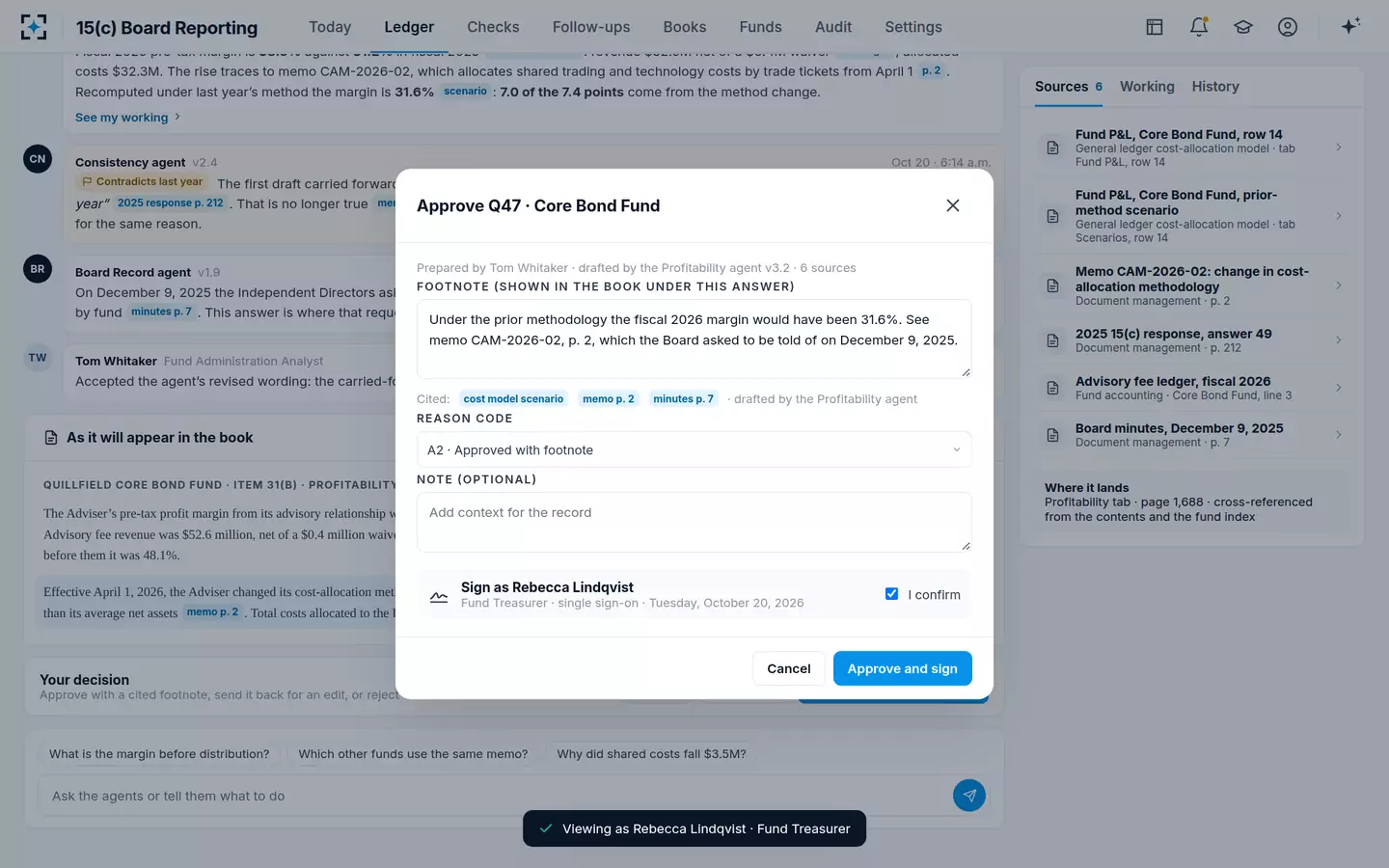Go to the Audit tab
The image size is (1389, 868).
833,27
